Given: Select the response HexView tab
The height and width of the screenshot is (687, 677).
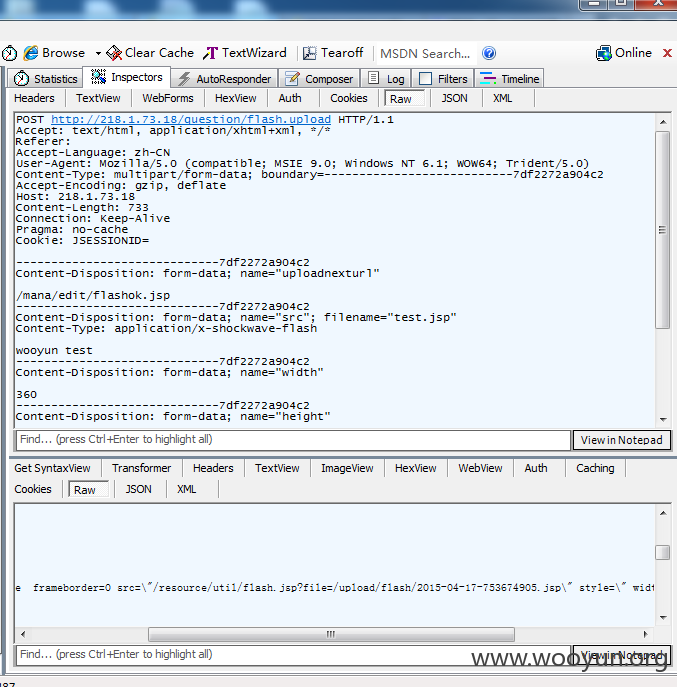Looking at the screenshot, I should tap(415, 468).
